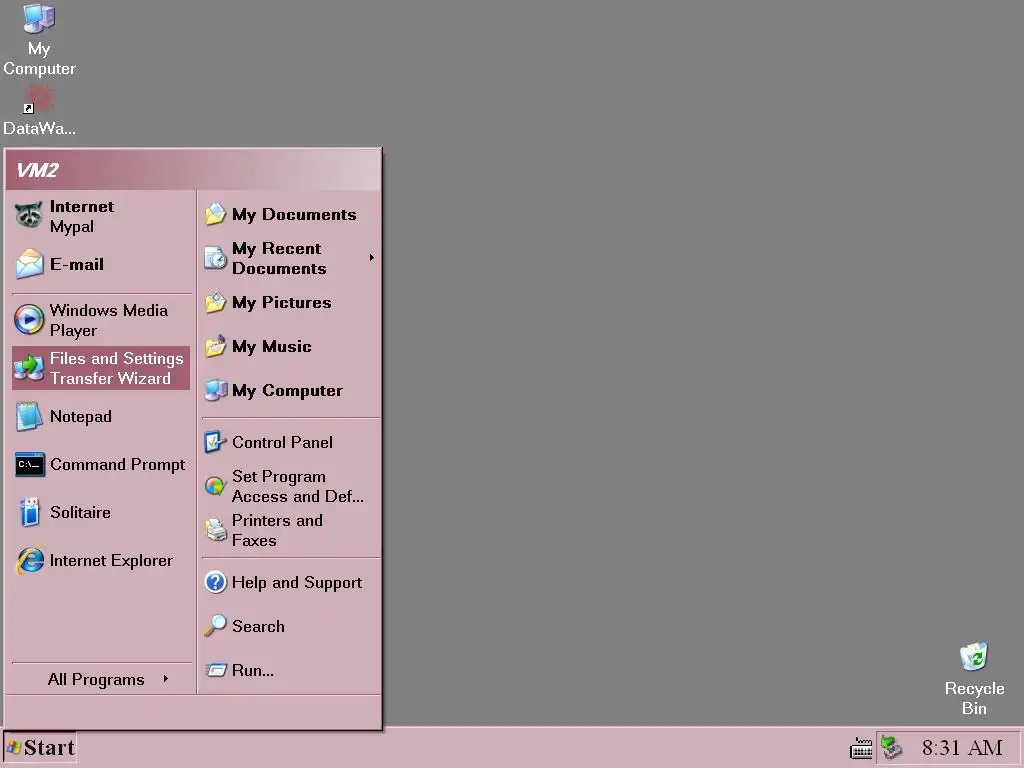This screenshot has height=768, width=1024.
Task: Click Files and Settings Transfer Wizard icon
Action: 29,368
